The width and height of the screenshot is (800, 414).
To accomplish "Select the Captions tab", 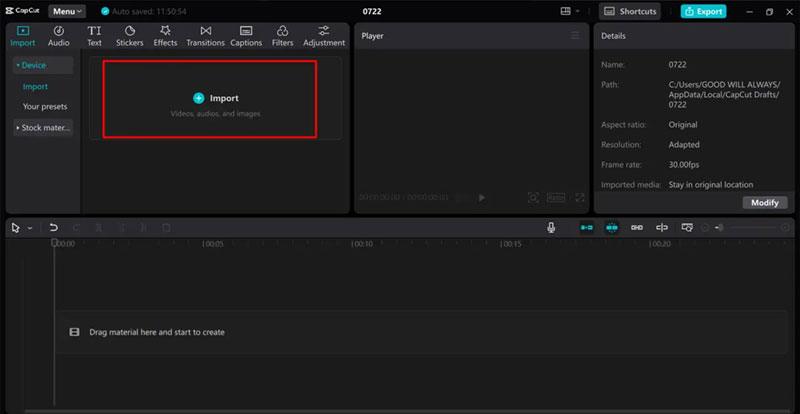I will tap(246, 36).
